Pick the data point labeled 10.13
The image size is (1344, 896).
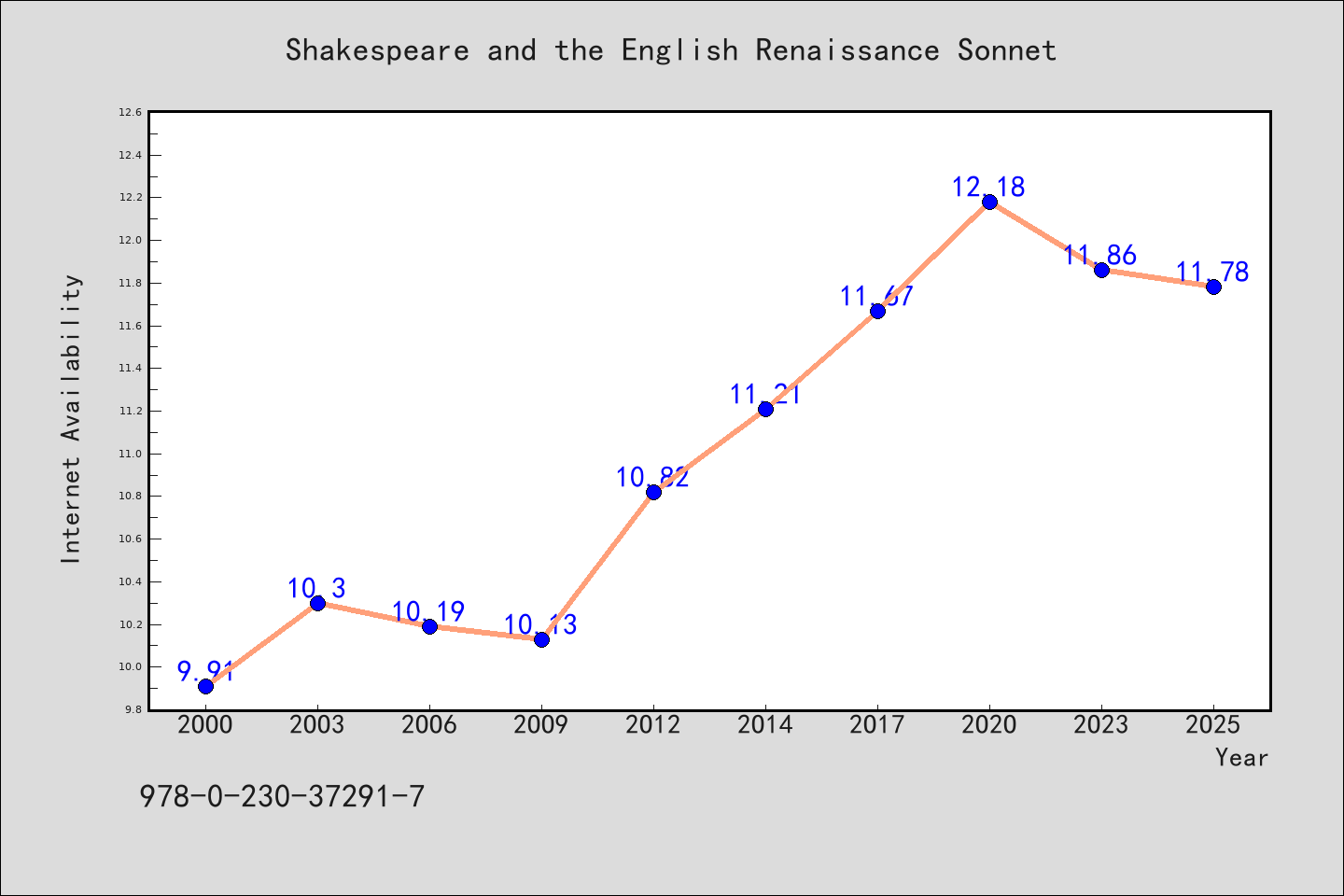coord(541,639)
